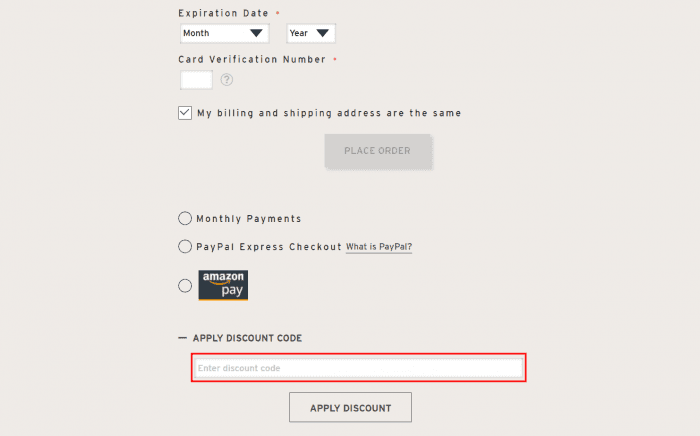700x436 pixels.
Task: Choose the PayPal Express Checkout radio option
Action: click(x=185, y=246)
